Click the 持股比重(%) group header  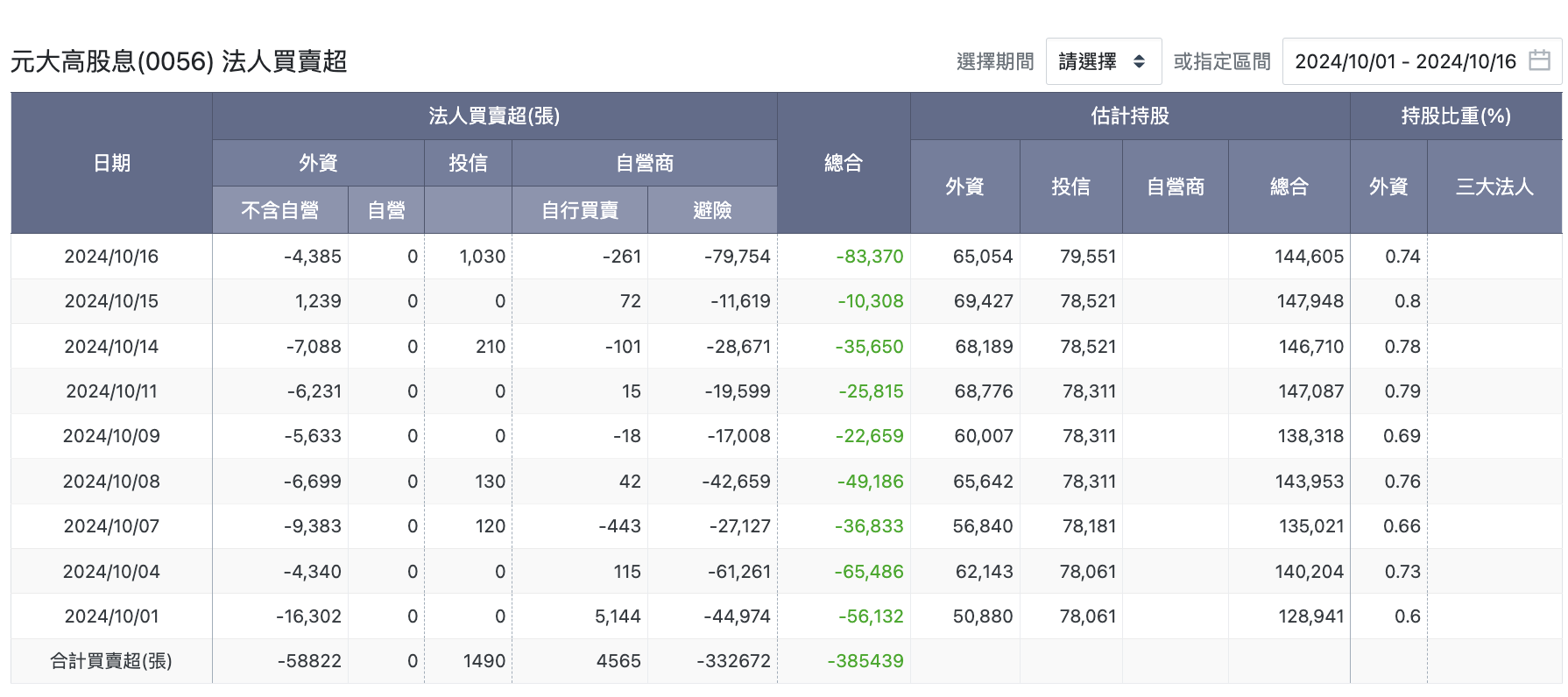pos(1456,116)
